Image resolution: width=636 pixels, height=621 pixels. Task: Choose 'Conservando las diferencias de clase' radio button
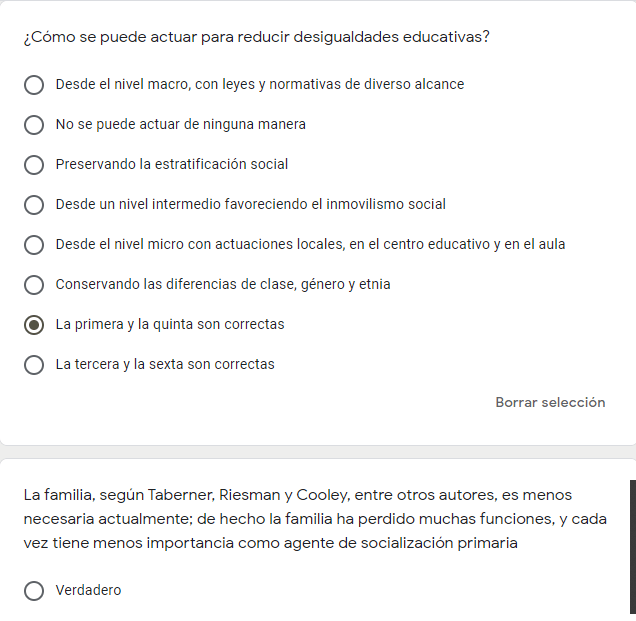34,285
